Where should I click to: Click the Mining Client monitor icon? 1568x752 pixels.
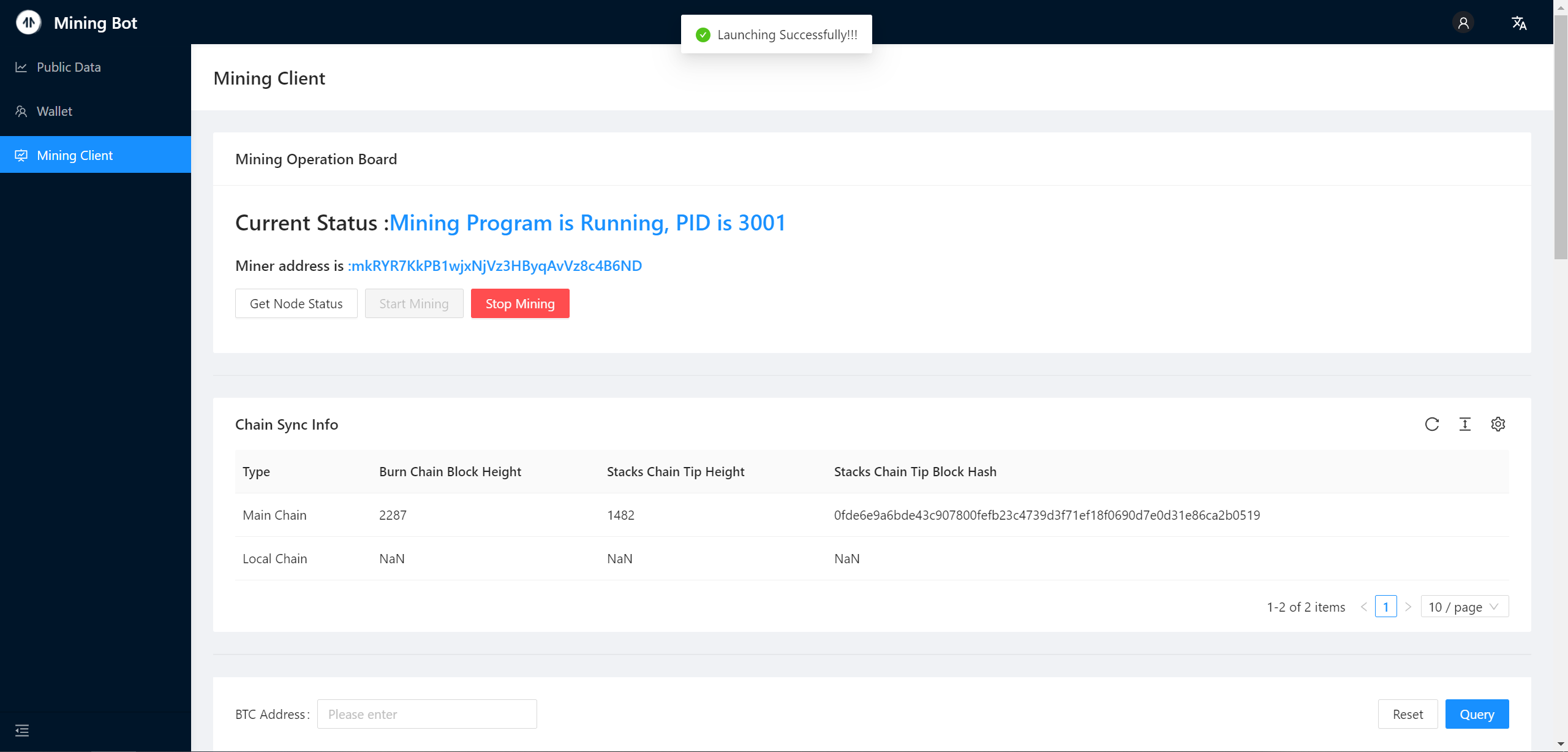click(x=21, y=156)
